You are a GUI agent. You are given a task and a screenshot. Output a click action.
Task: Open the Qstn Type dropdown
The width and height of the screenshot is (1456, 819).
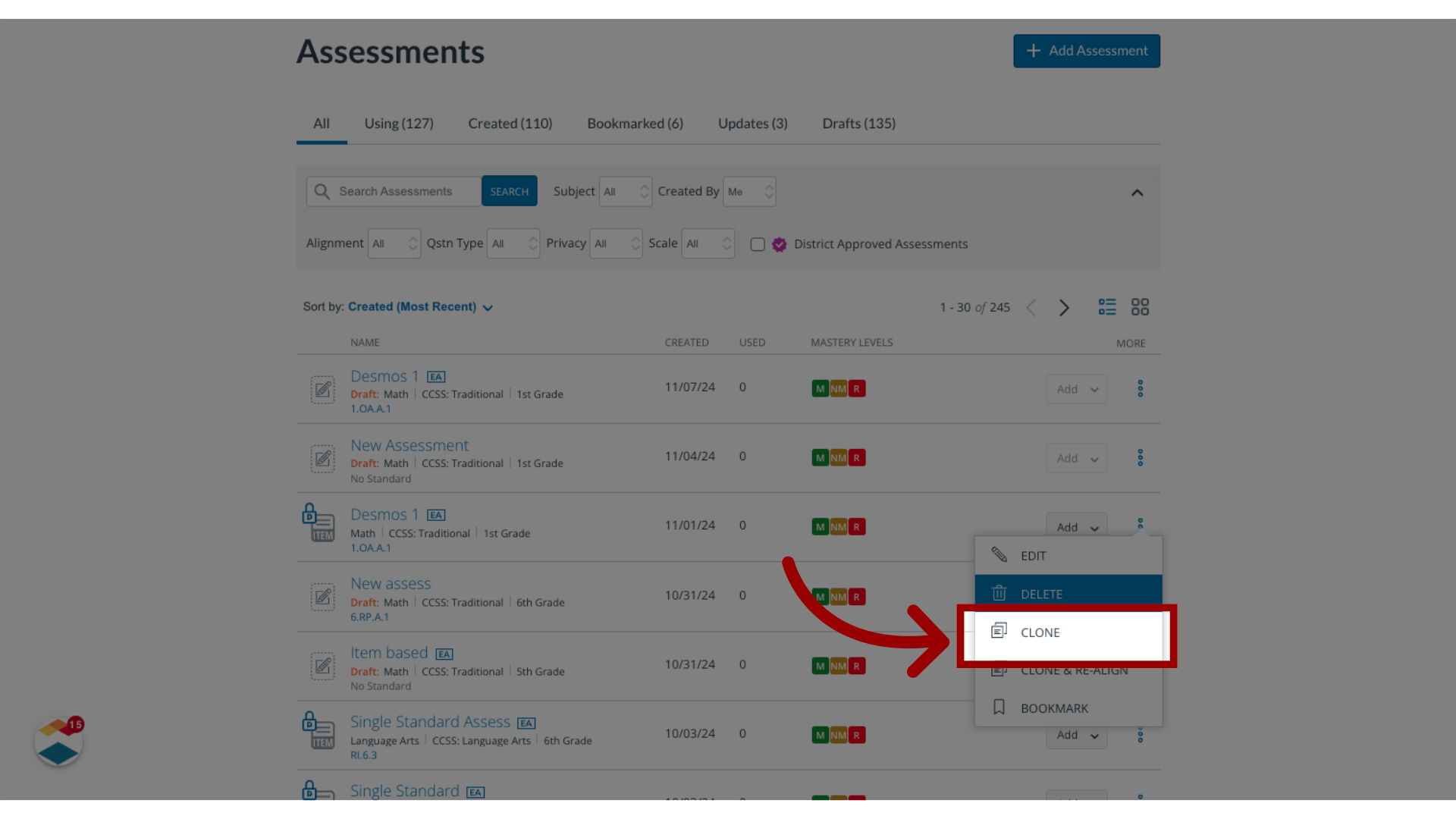pyautogui.click(x=513, y=243)
